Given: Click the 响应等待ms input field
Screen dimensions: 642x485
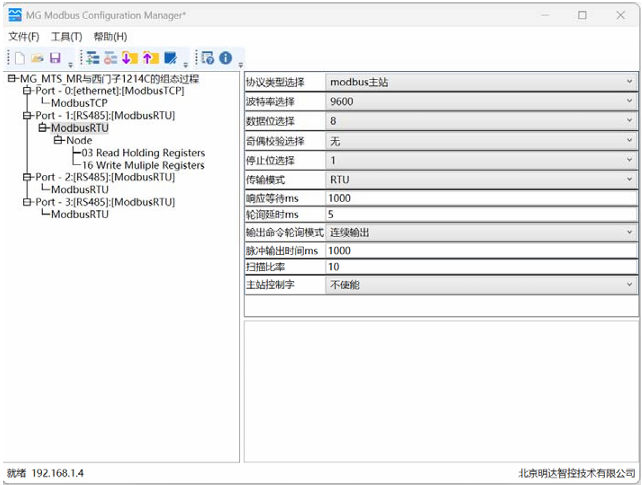Looking at the screenshot, I should click(x=481, y=198).
